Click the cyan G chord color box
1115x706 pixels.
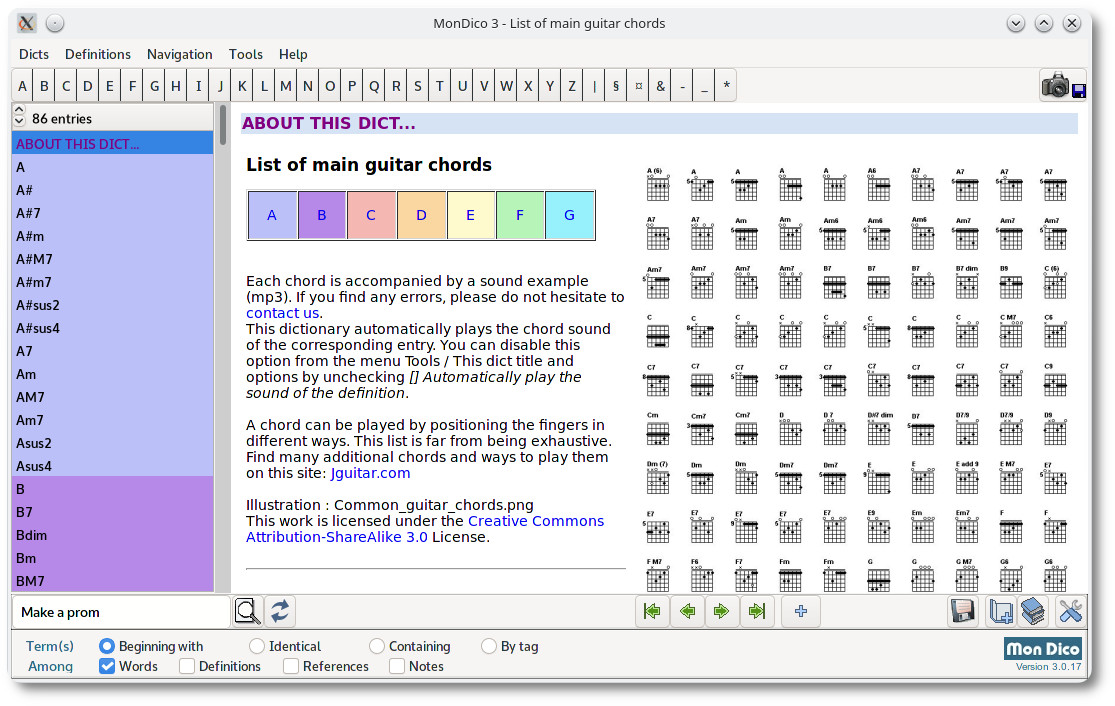570,215
